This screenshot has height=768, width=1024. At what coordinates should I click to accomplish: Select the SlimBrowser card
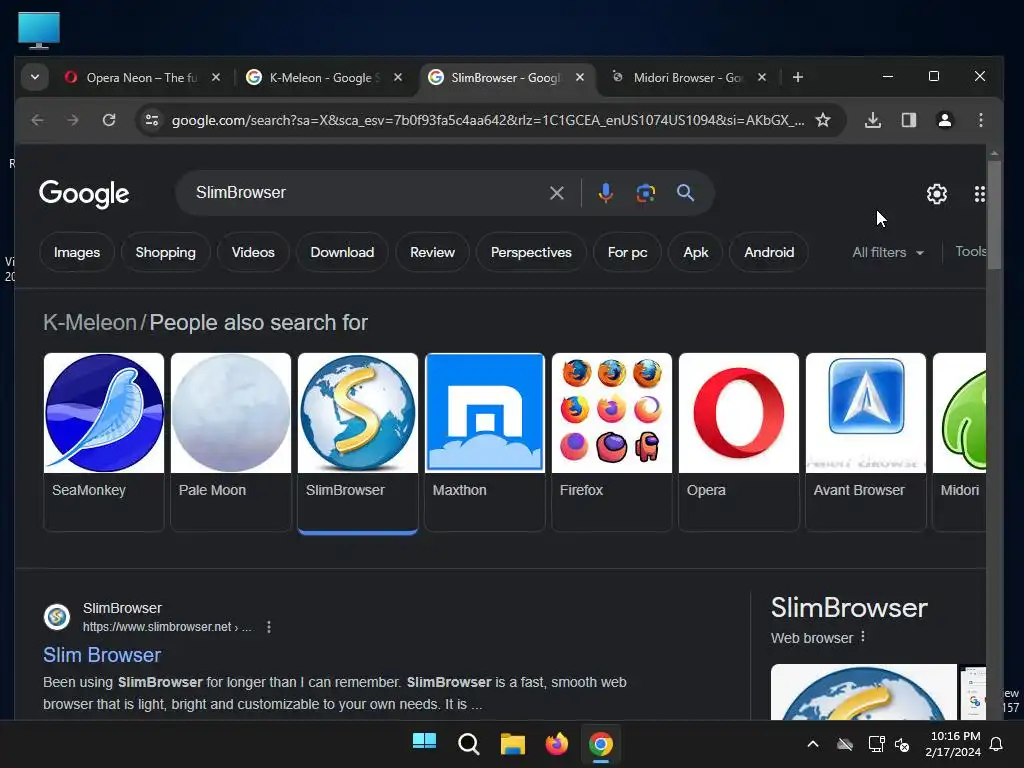point(358,442)
